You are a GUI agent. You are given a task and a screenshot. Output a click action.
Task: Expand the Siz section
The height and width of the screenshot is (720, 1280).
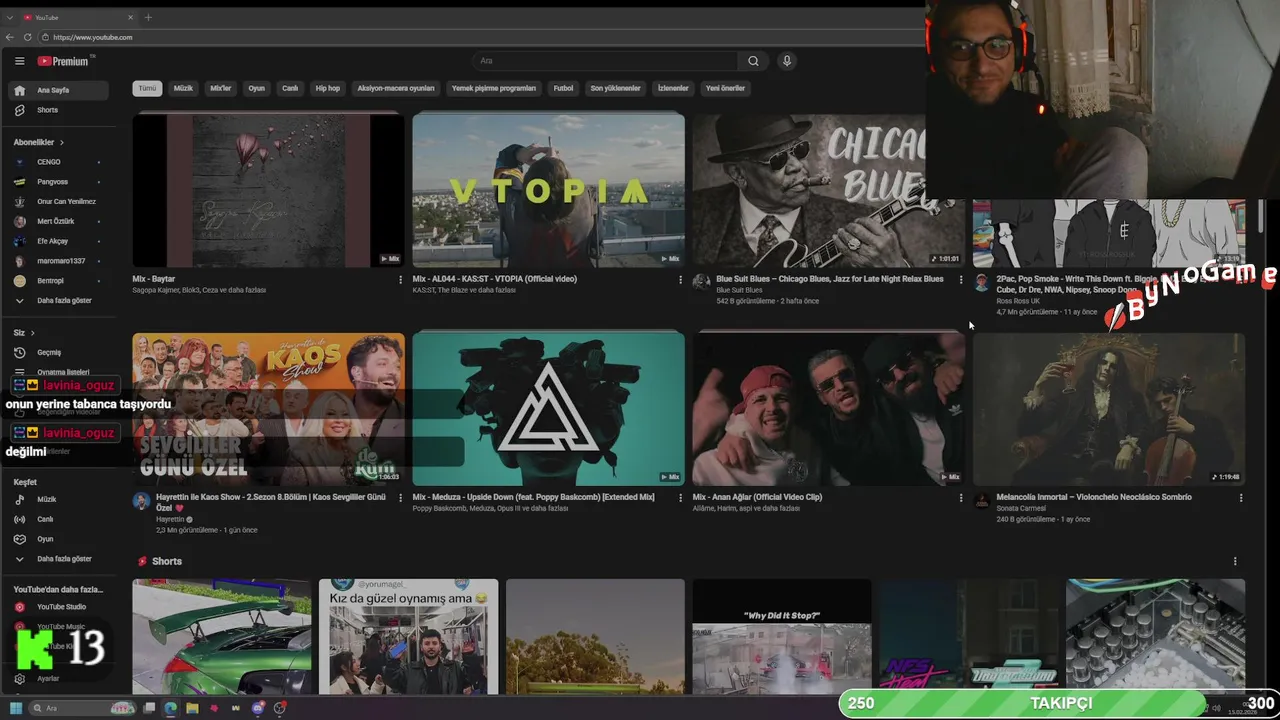24,332
